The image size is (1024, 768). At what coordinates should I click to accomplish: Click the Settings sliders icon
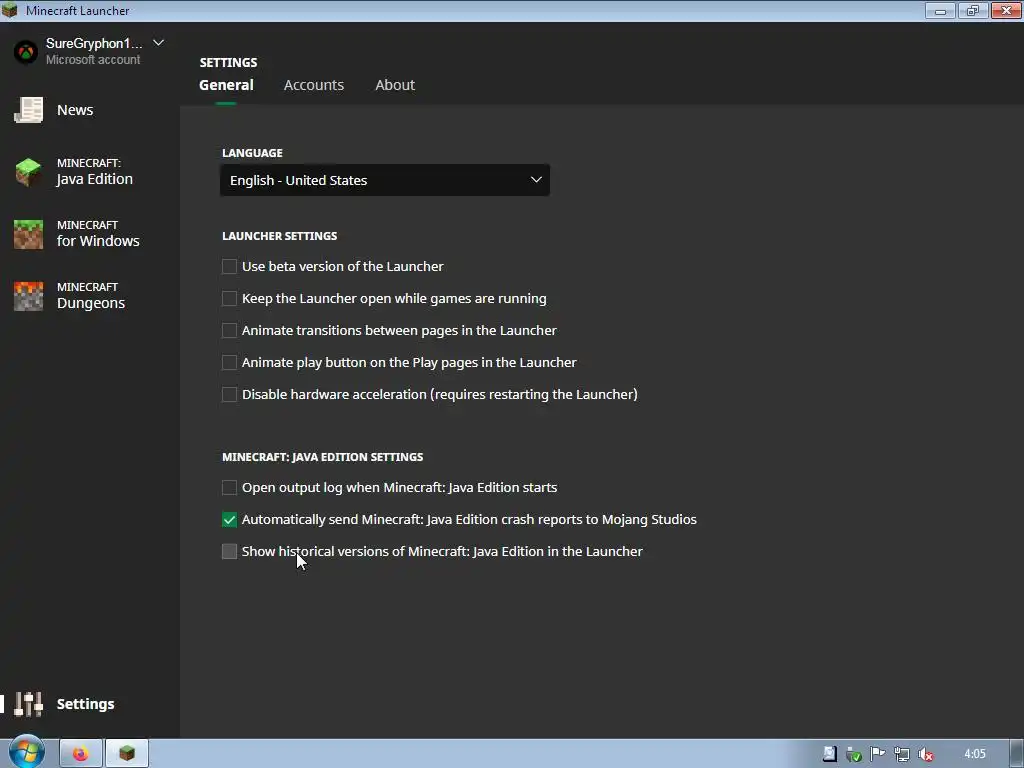click(29, 704)
